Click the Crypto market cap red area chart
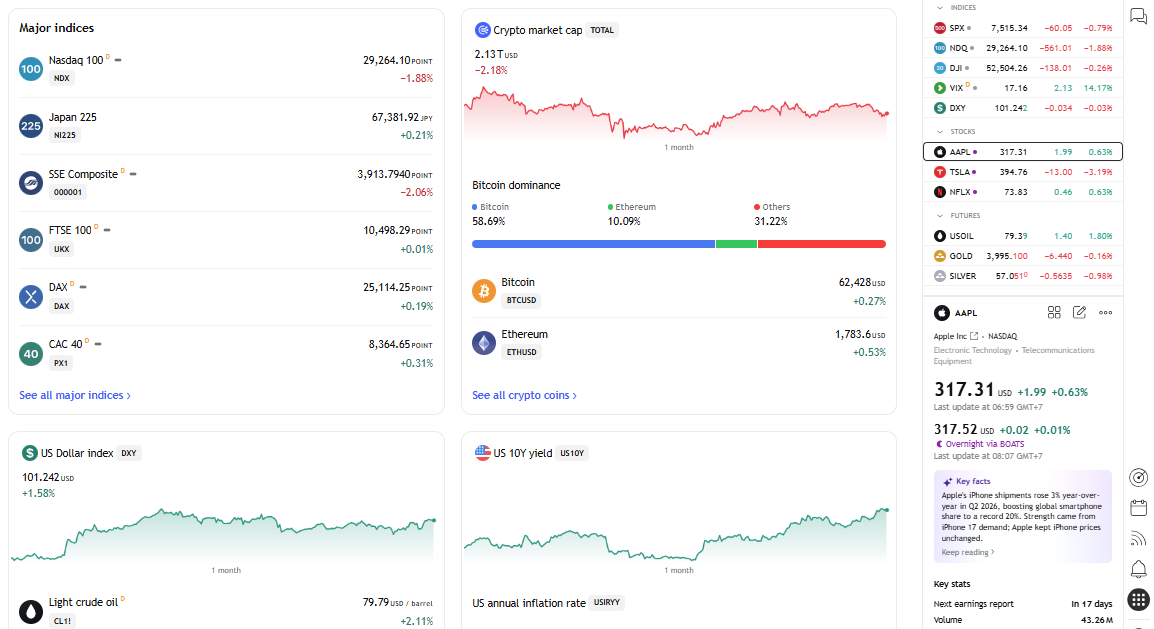1154x629 pixels. [x=676, y=113]
